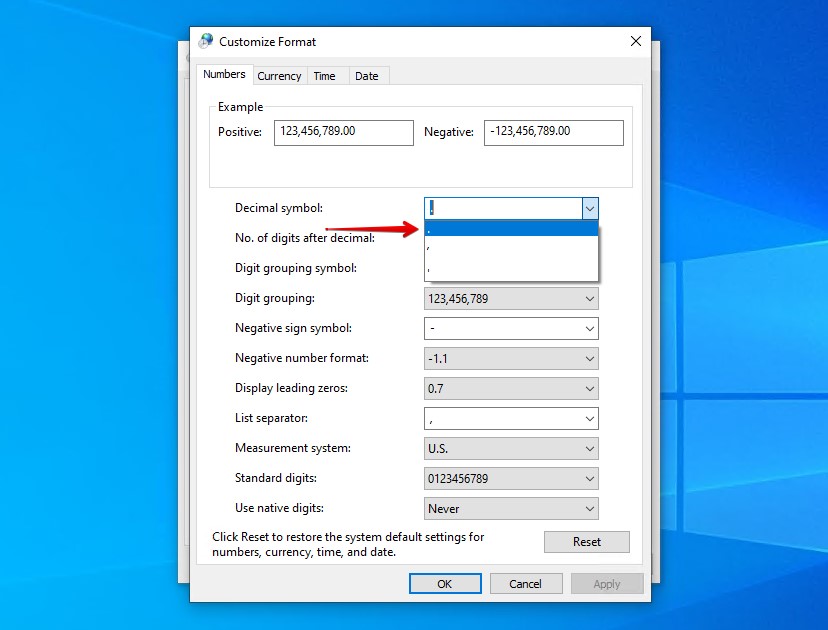Select the Numbers tab

click(x=224, y=75)
